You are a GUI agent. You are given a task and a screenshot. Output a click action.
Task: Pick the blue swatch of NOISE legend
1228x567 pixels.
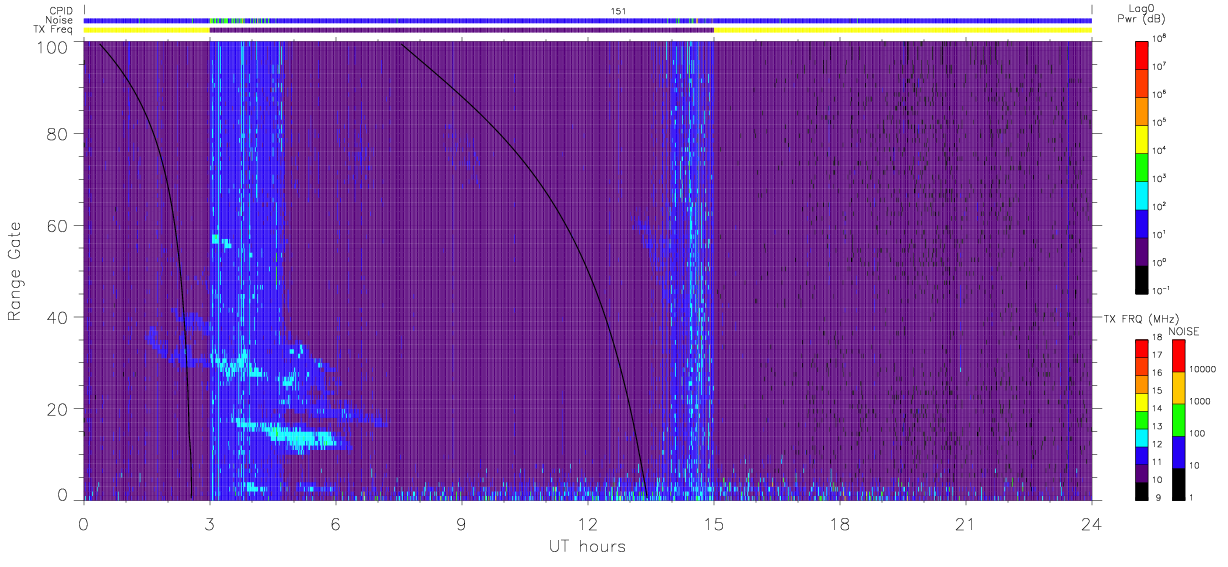tap(1178, 450)
